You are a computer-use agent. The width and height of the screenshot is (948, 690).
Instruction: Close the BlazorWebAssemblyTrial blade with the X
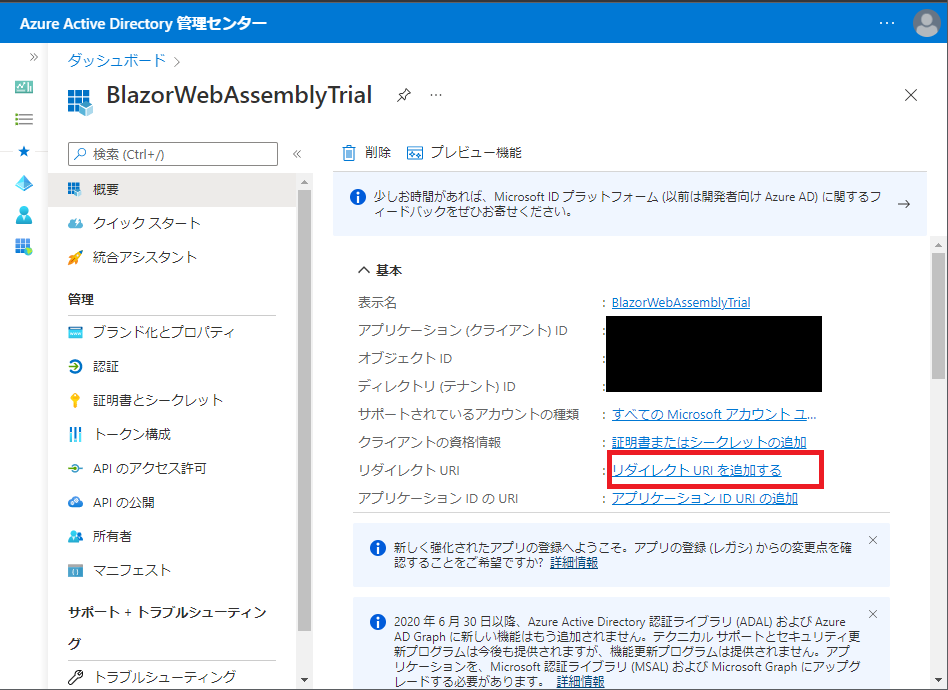tap(911, 95)
